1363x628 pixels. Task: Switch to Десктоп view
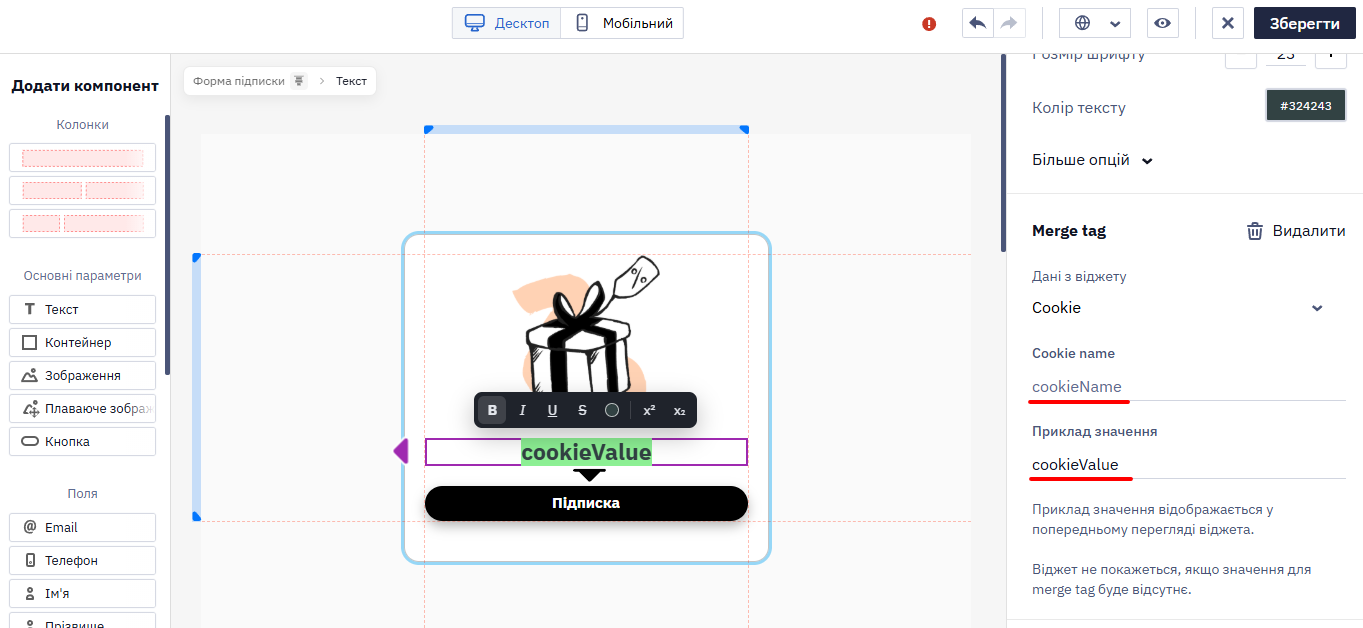[507, 23]
